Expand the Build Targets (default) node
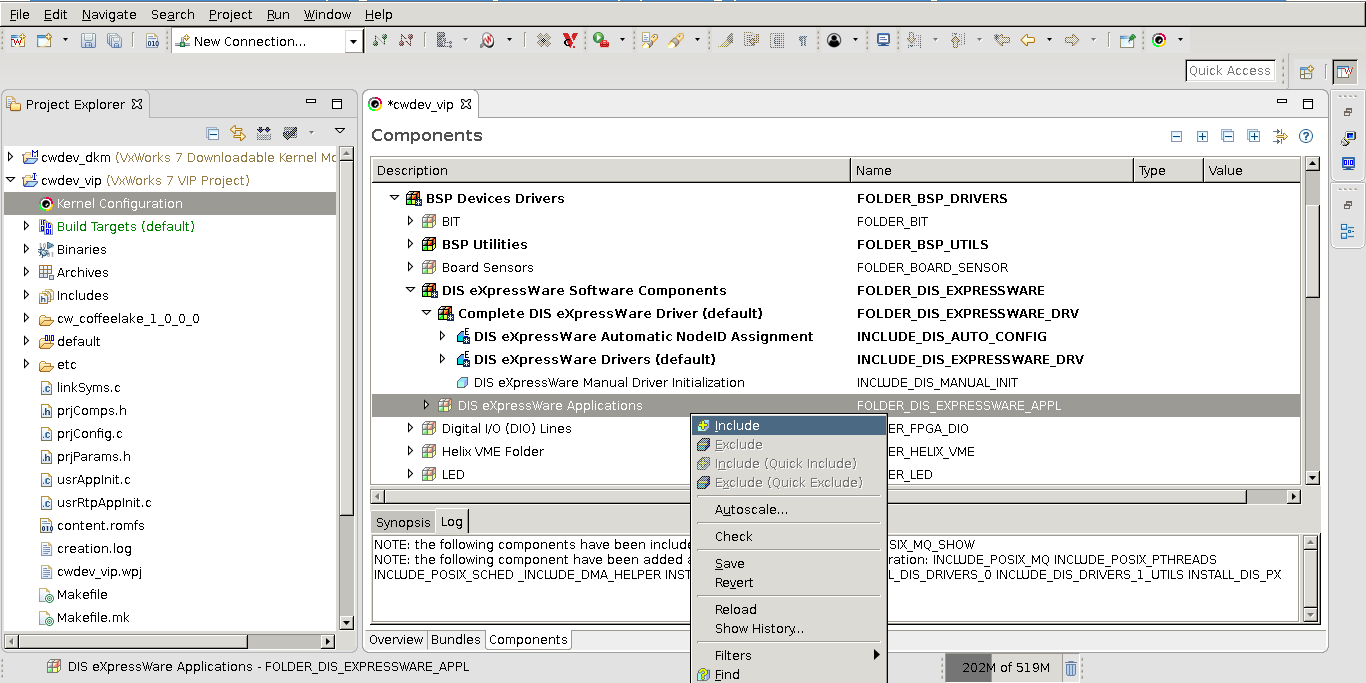 click(x=27, y=226)
